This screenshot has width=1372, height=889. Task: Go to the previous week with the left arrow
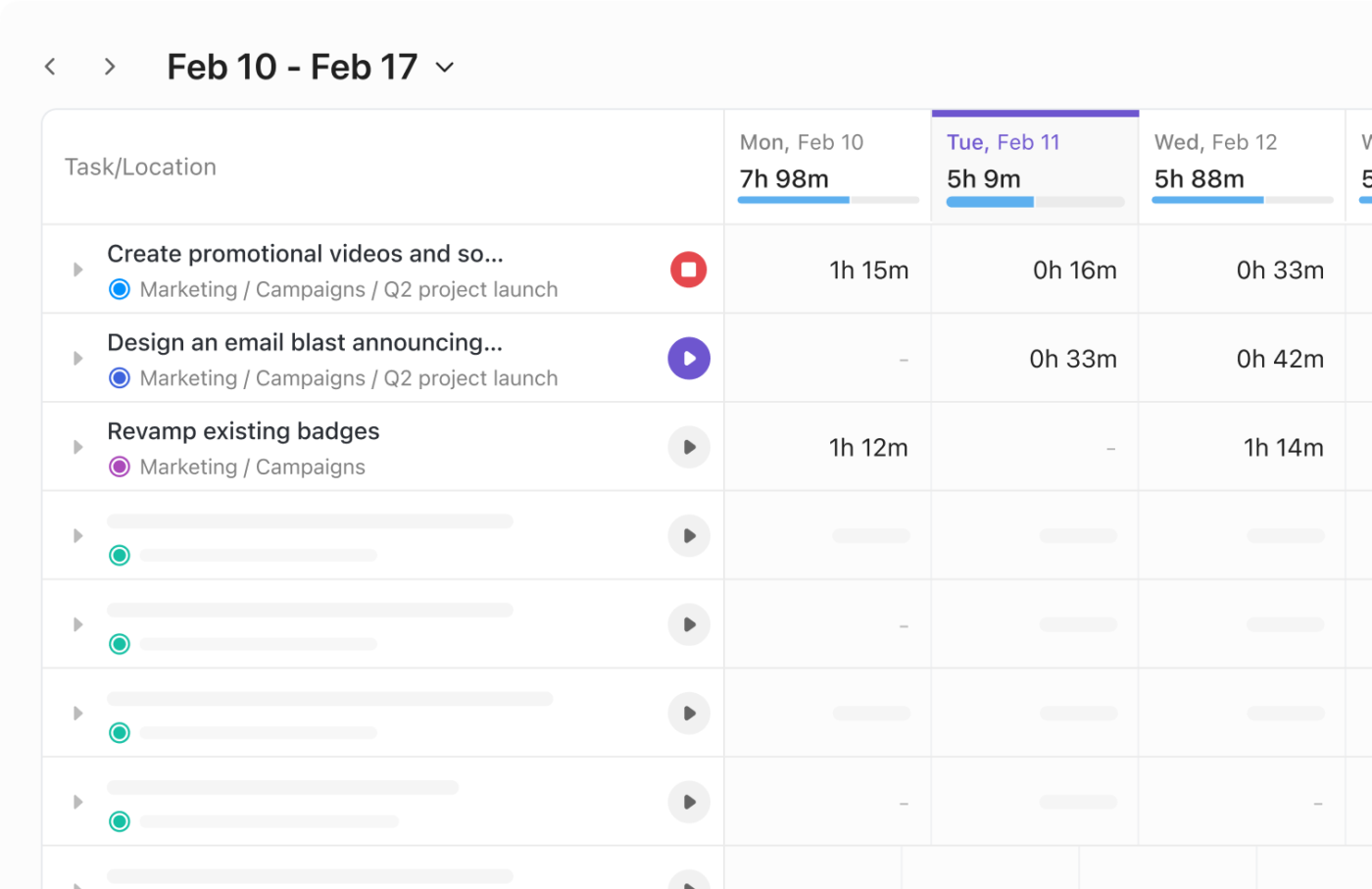50,66
